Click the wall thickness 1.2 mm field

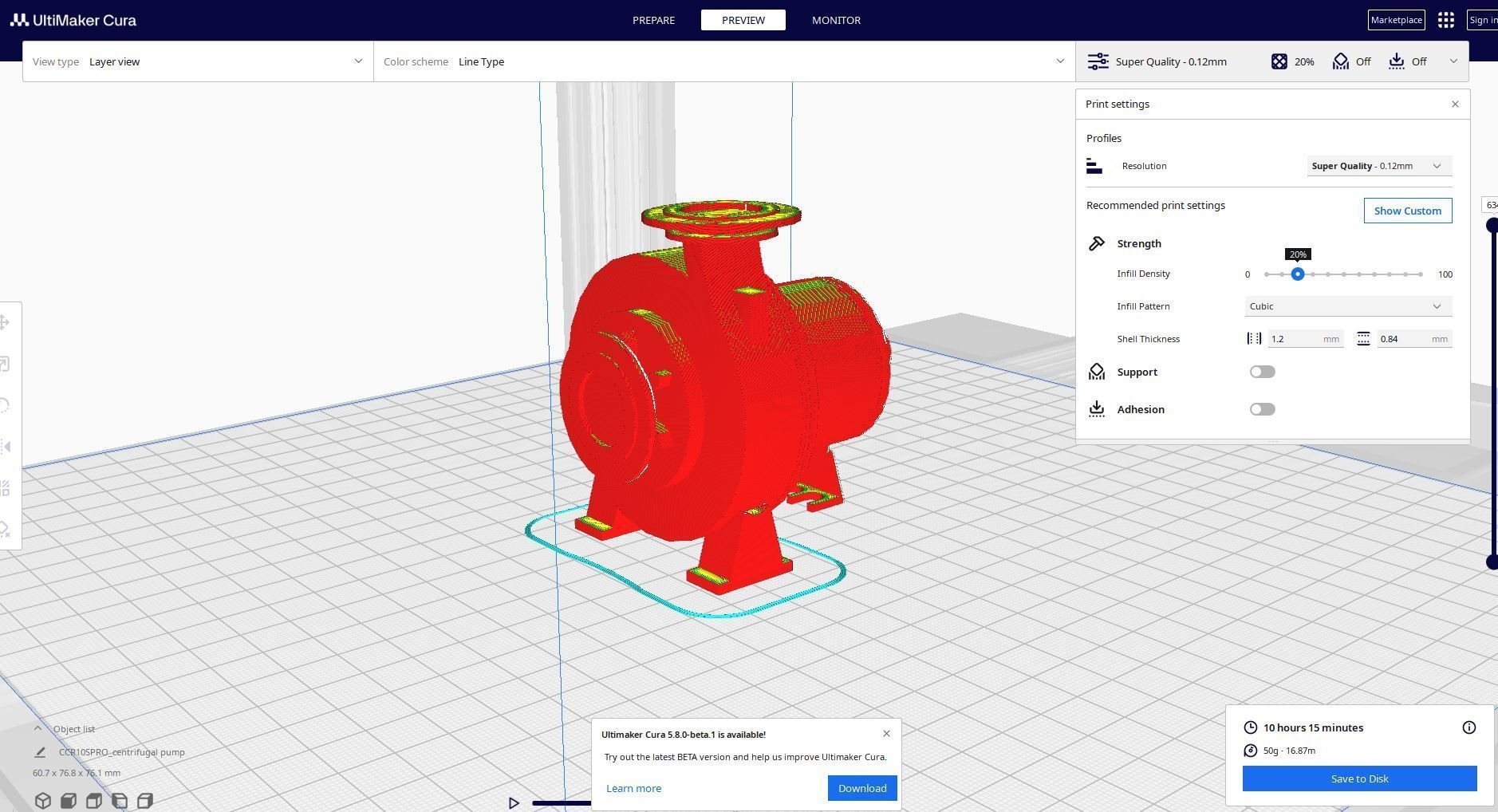(x=1305, y=339)
